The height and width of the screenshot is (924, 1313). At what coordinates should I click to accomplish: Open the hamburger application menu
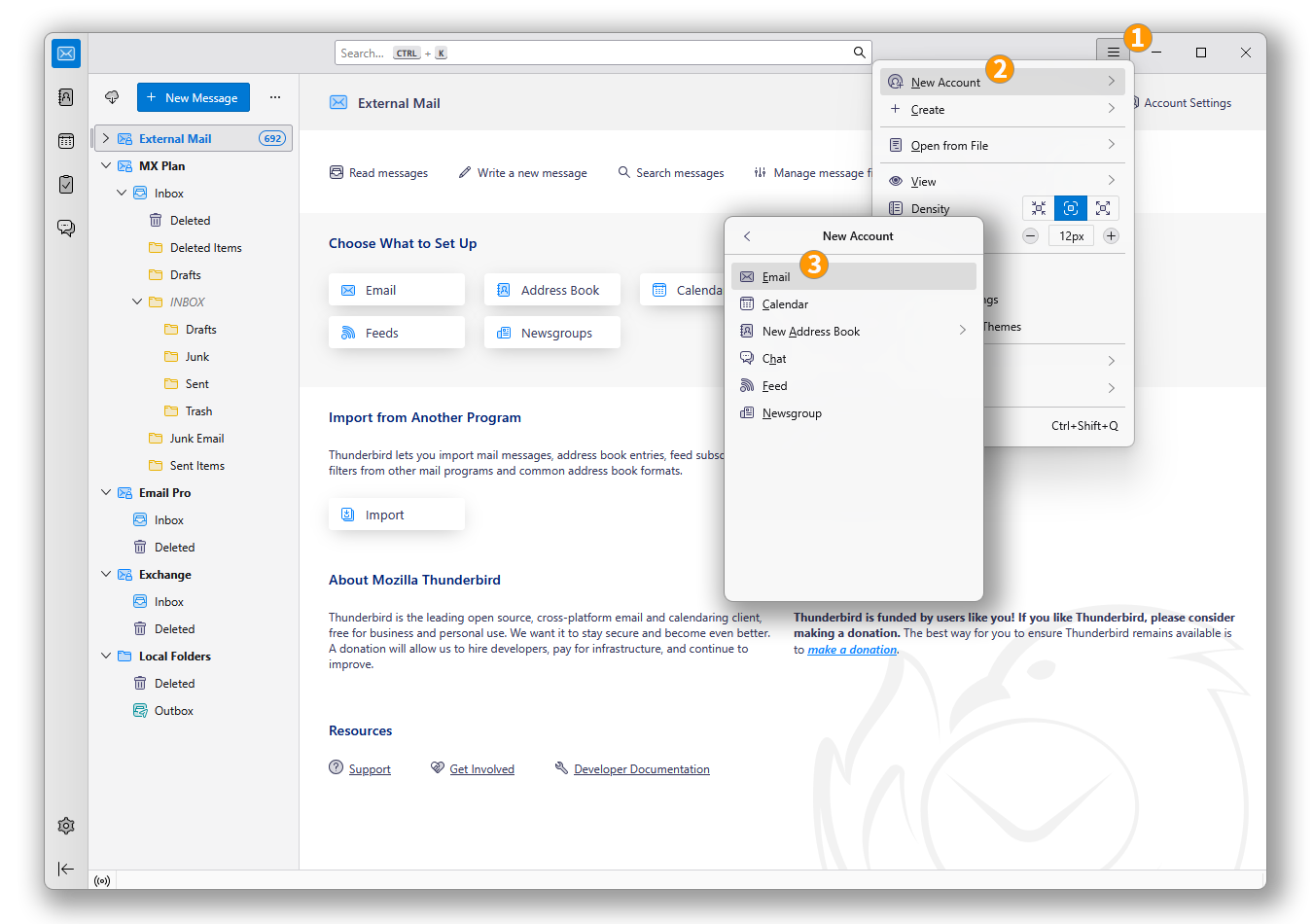1113,53
